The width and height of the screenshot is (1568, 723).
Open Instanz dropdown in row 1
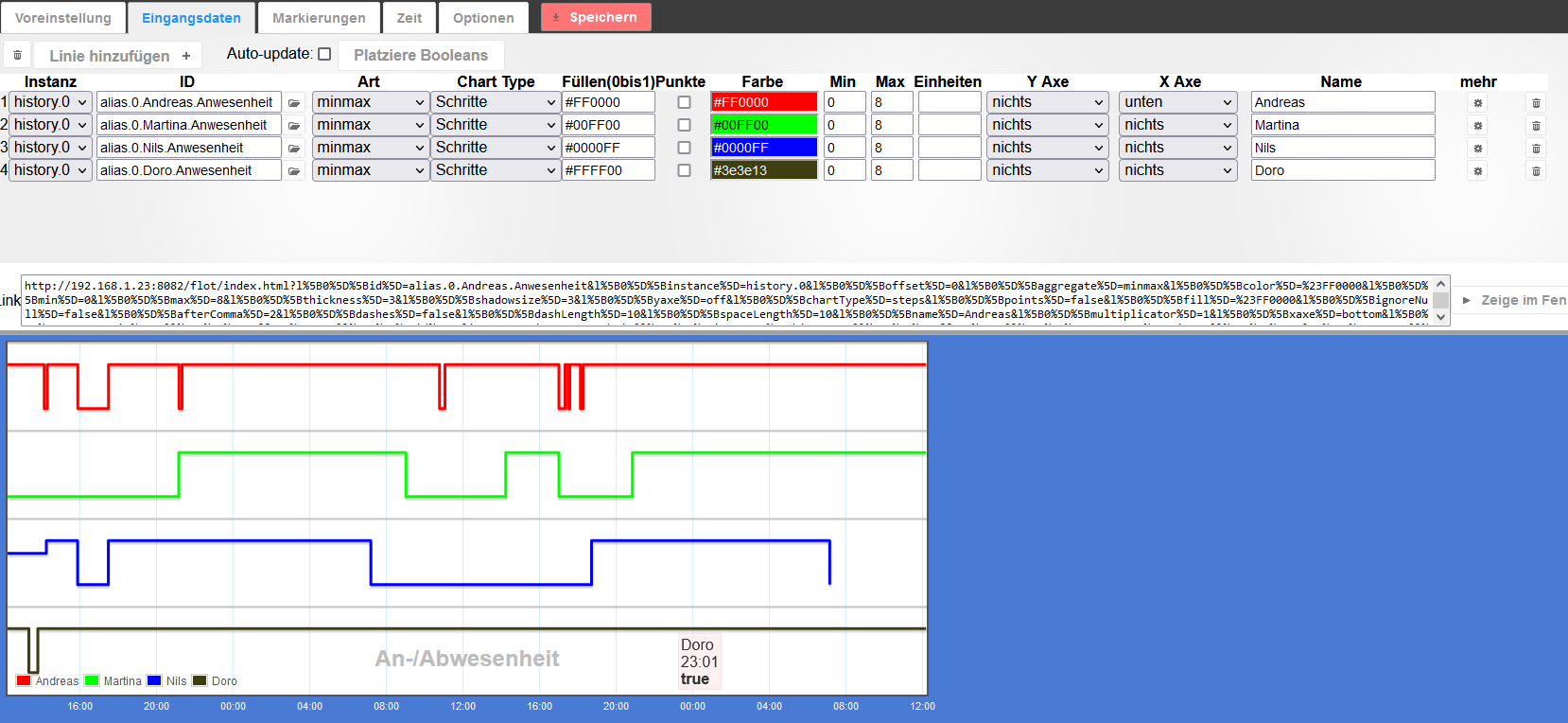[51, 102]
